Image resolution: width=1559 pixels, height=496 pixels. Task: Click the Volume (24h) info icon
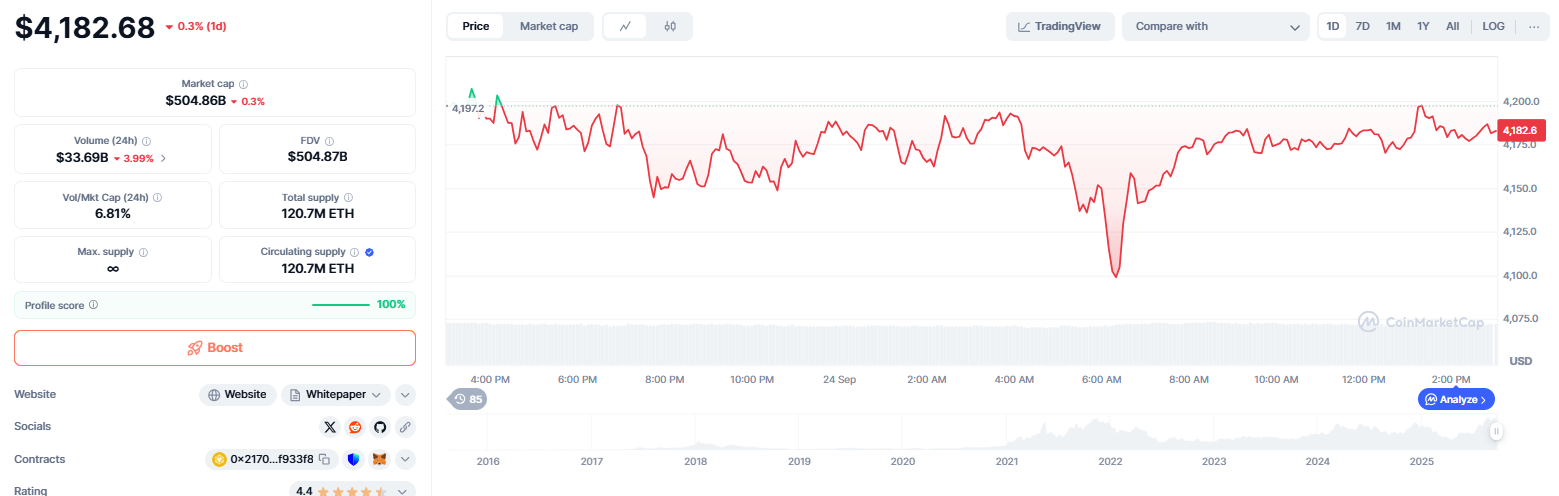(x=147, y=142)
